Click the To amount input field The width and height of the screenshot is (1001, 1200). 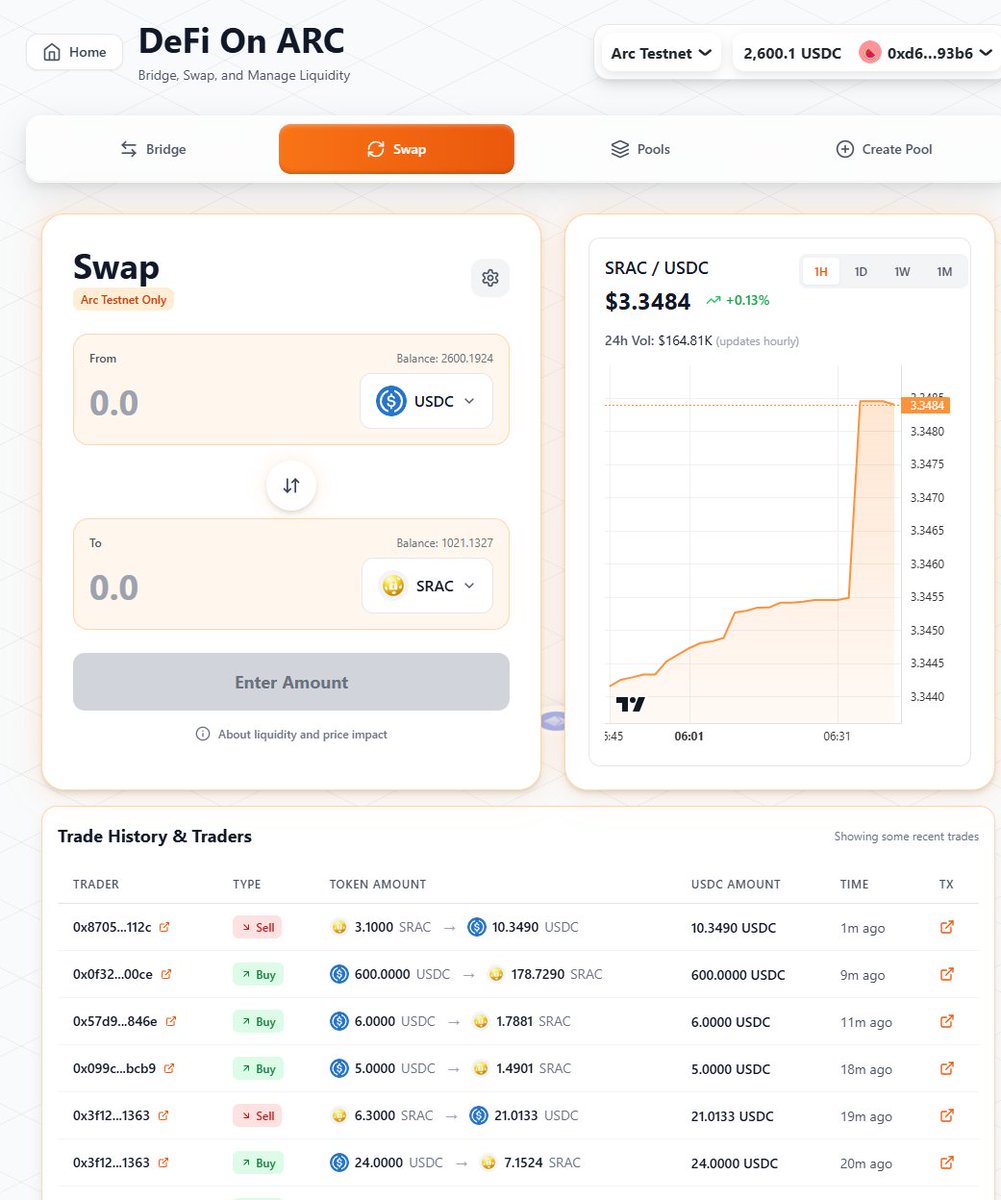[x=215, y=586]
